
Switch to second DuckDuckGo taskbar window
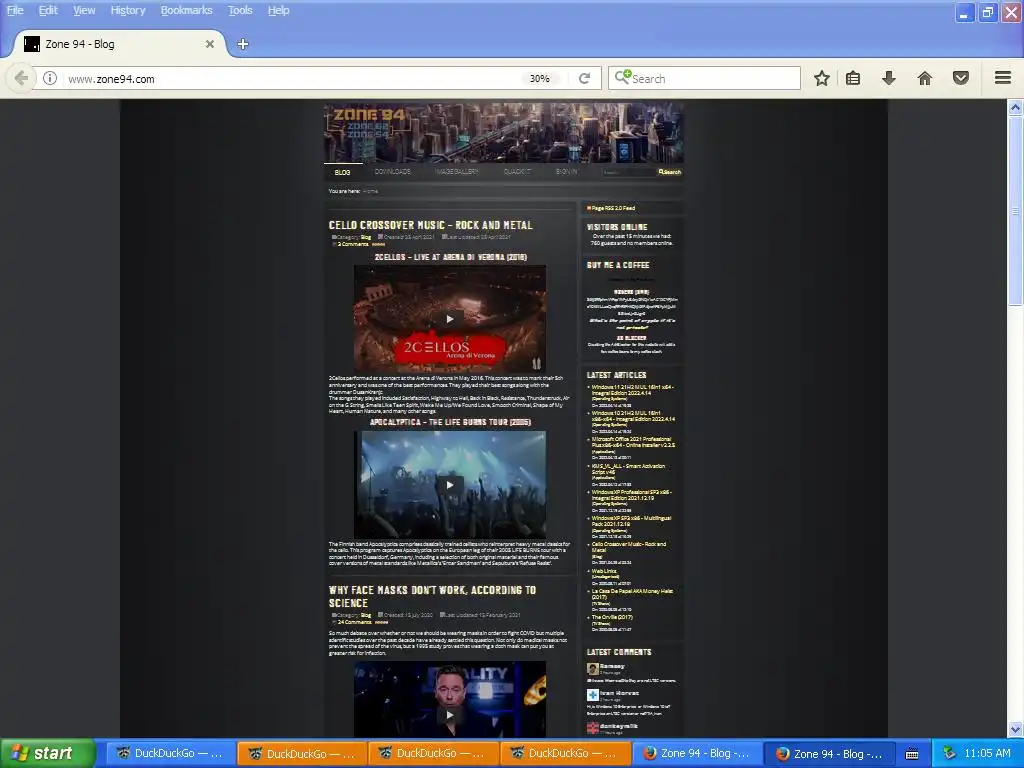click(x=301, y=753)
